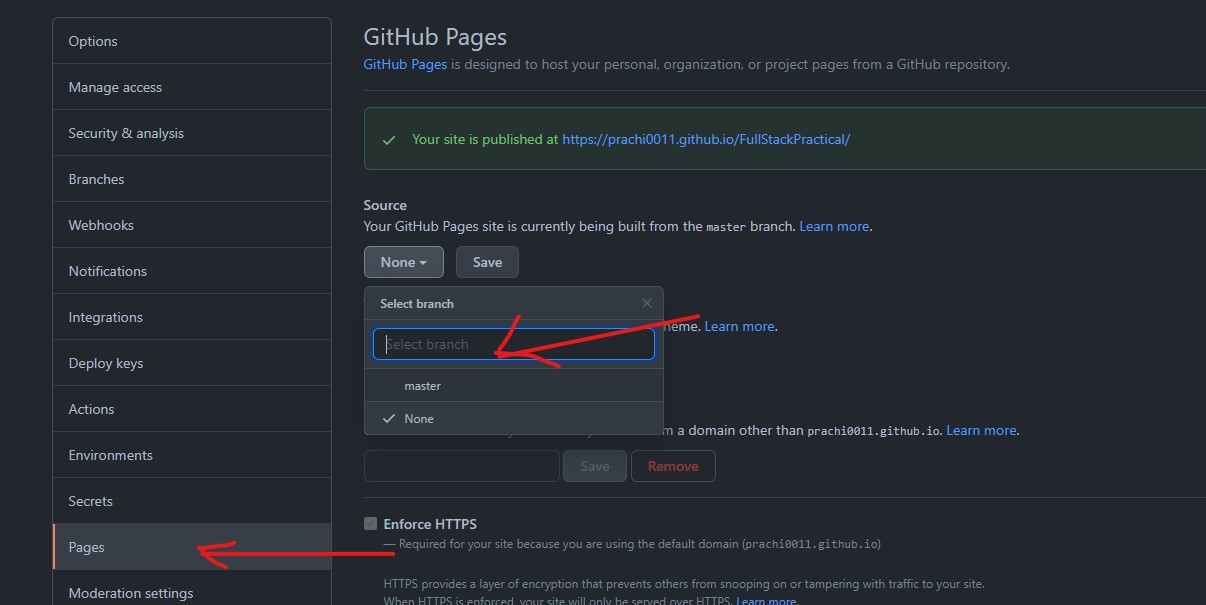
Task: Open Actions settings
Action: (192, 409)
